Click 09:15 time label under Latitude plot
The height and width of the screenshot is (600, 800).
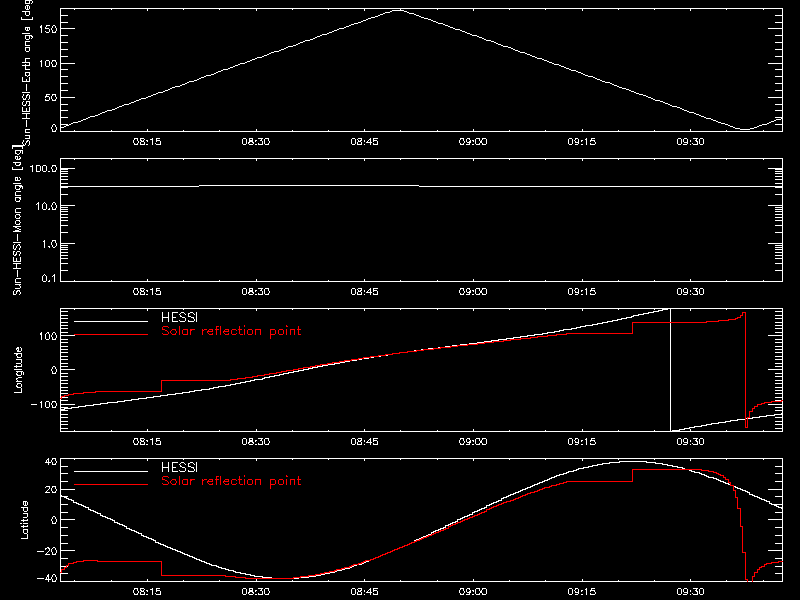582,592
